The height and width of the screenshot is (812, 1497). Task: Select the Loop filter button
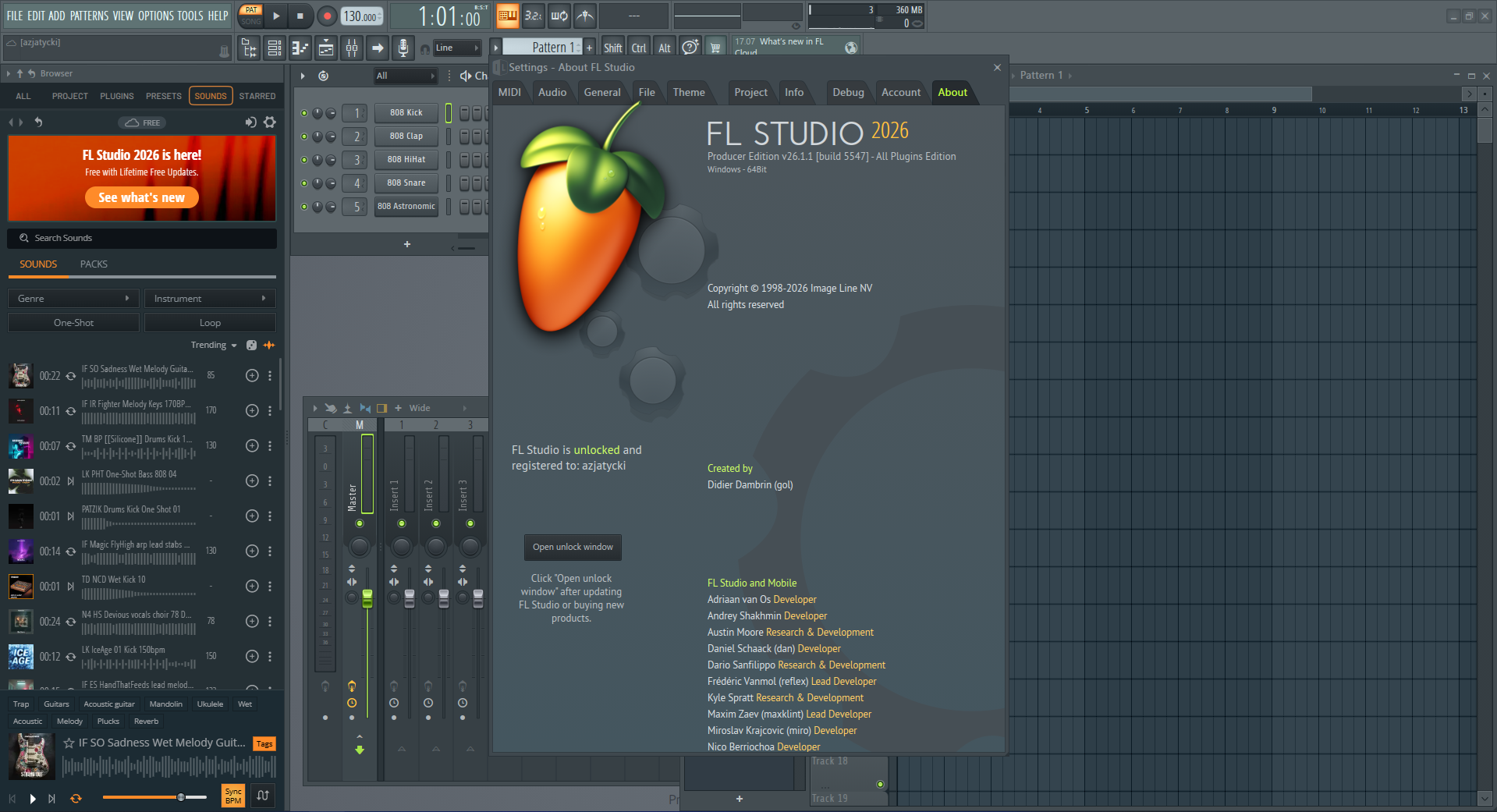(x=210, y=323)
